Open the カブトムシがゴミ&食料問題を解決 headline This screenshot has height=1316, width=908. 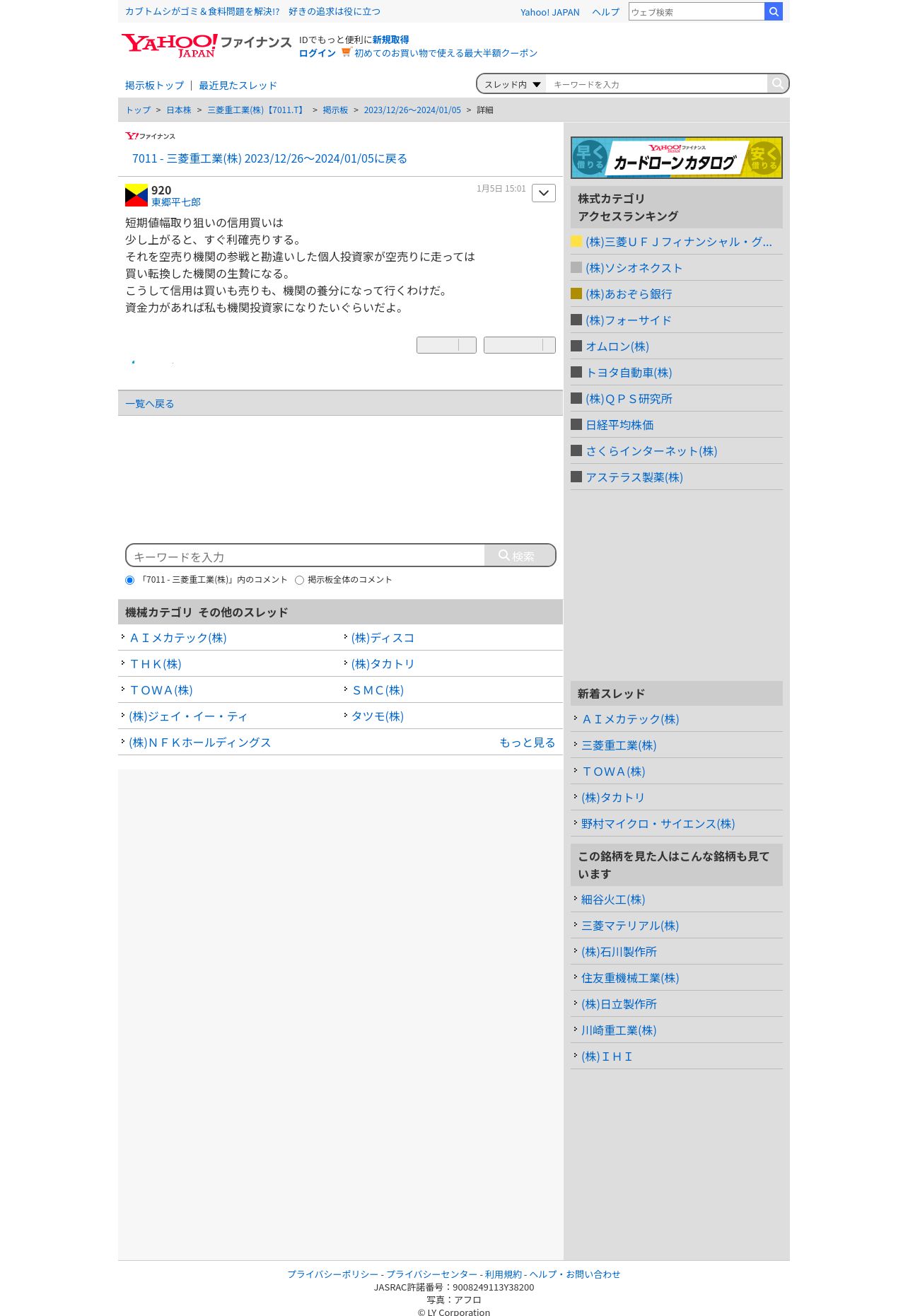coord(202,11)
